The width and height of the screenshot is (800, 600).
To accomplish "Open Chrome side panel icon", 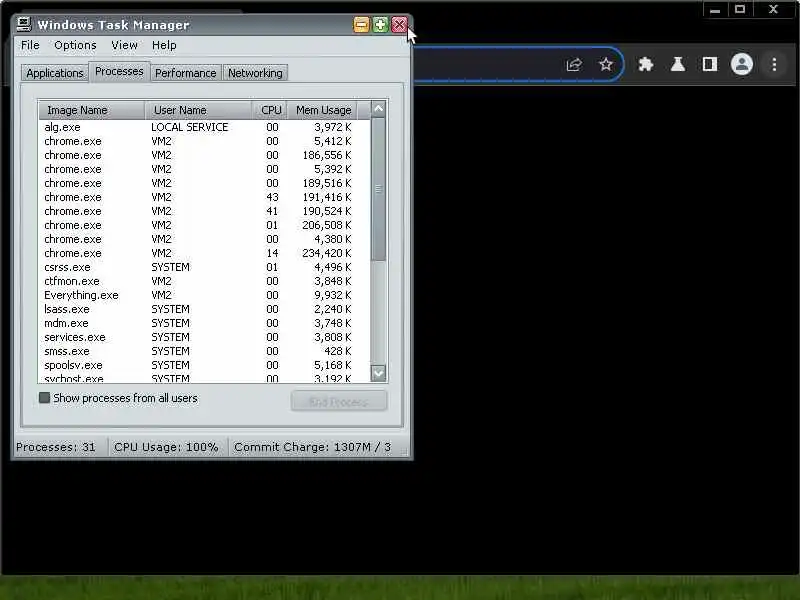I will click(x=710, y=64).
